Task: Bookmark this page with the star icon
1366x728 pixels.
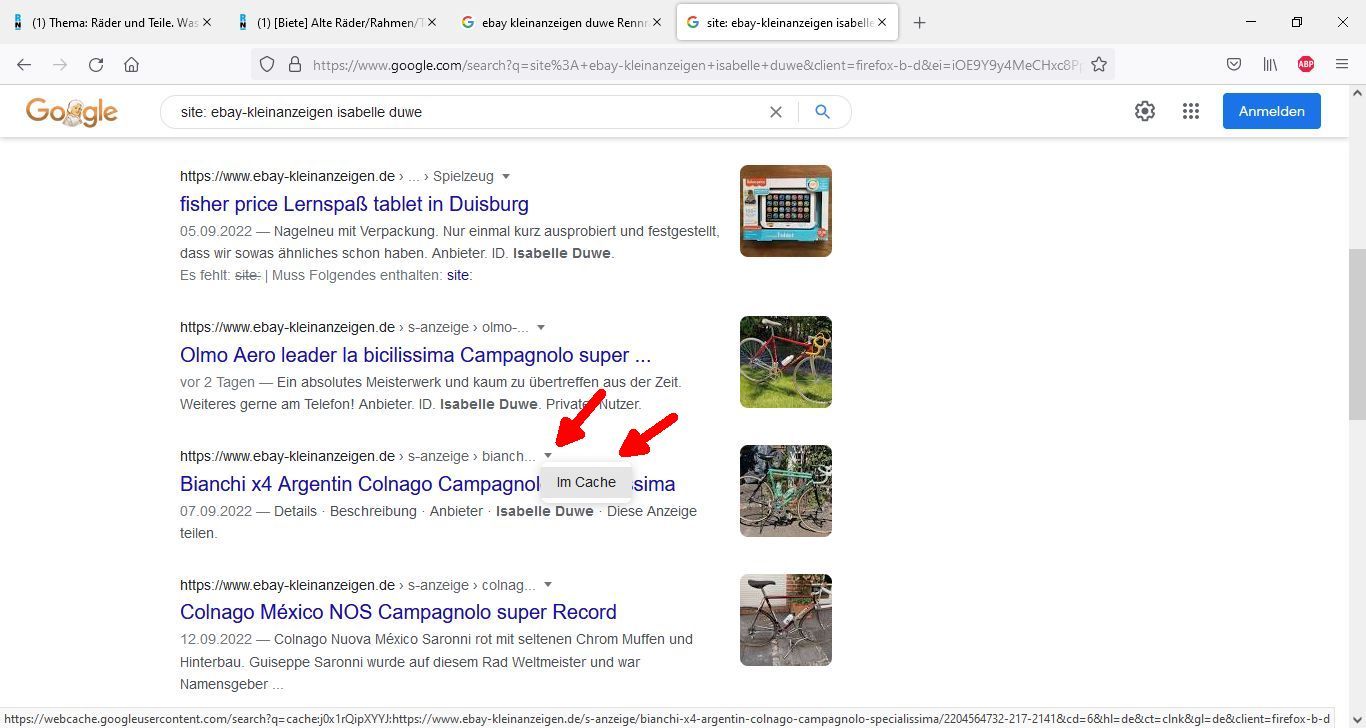Action: coord(1098,64)
